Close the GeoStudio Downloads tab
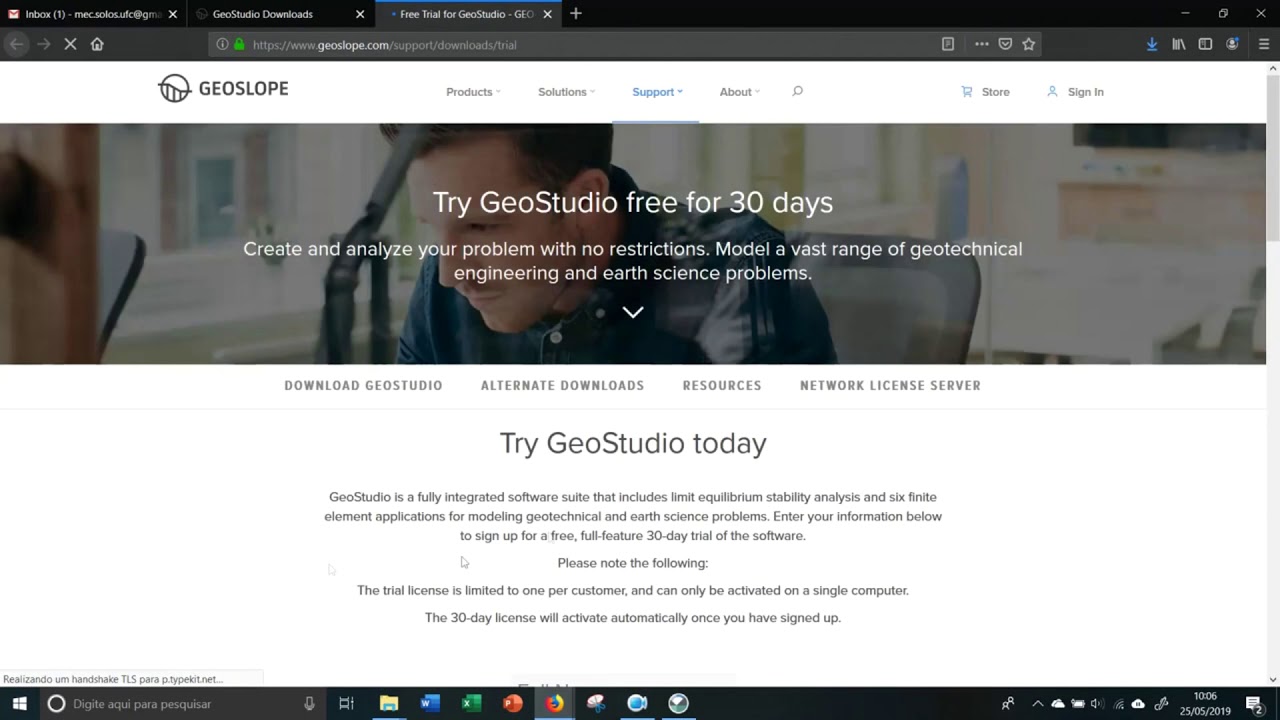Viewport: 1280px width, 720px height. [x=360, y=14]
